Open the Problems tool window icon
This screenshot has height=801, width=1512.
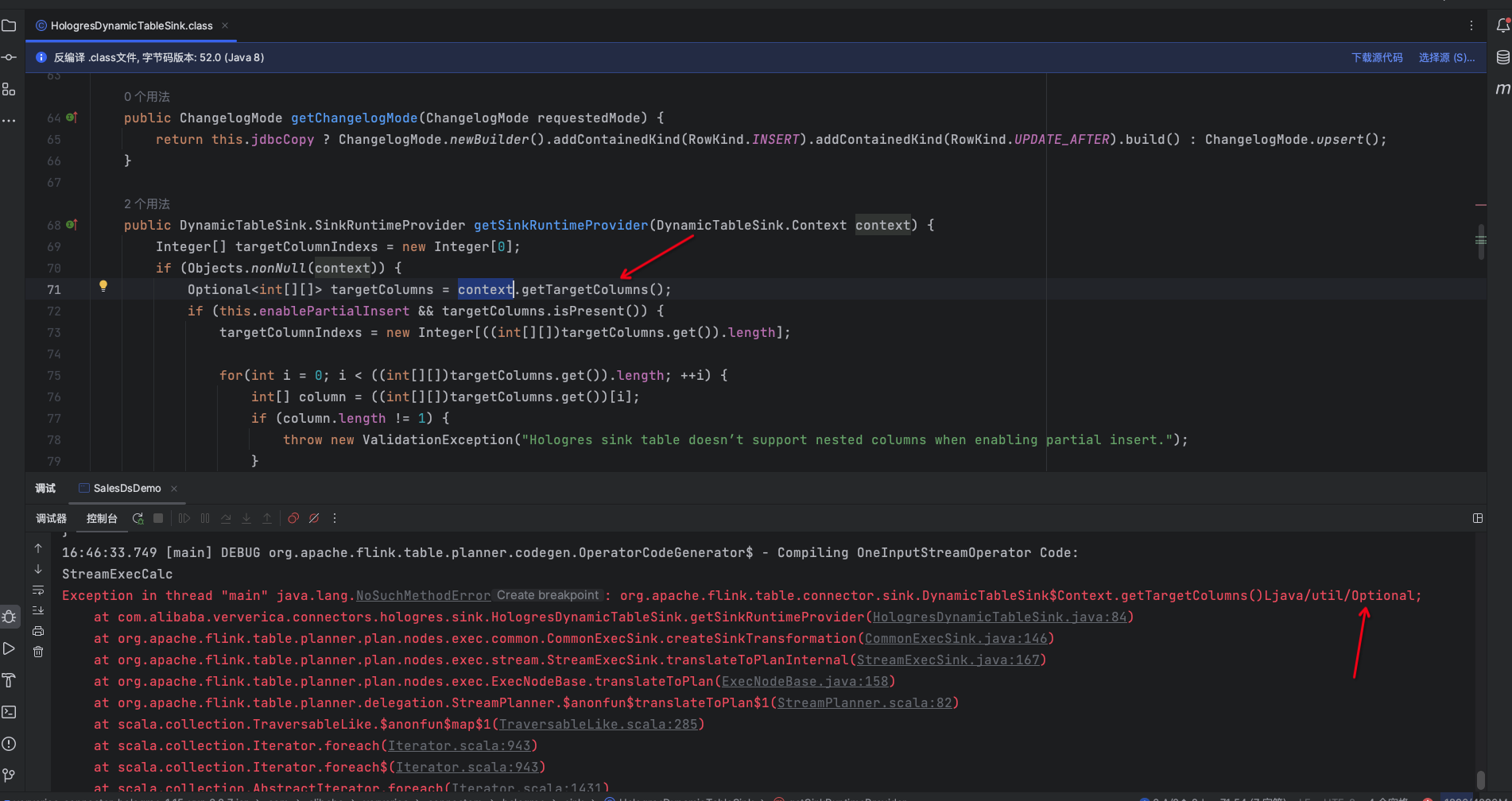coord(9,744)
